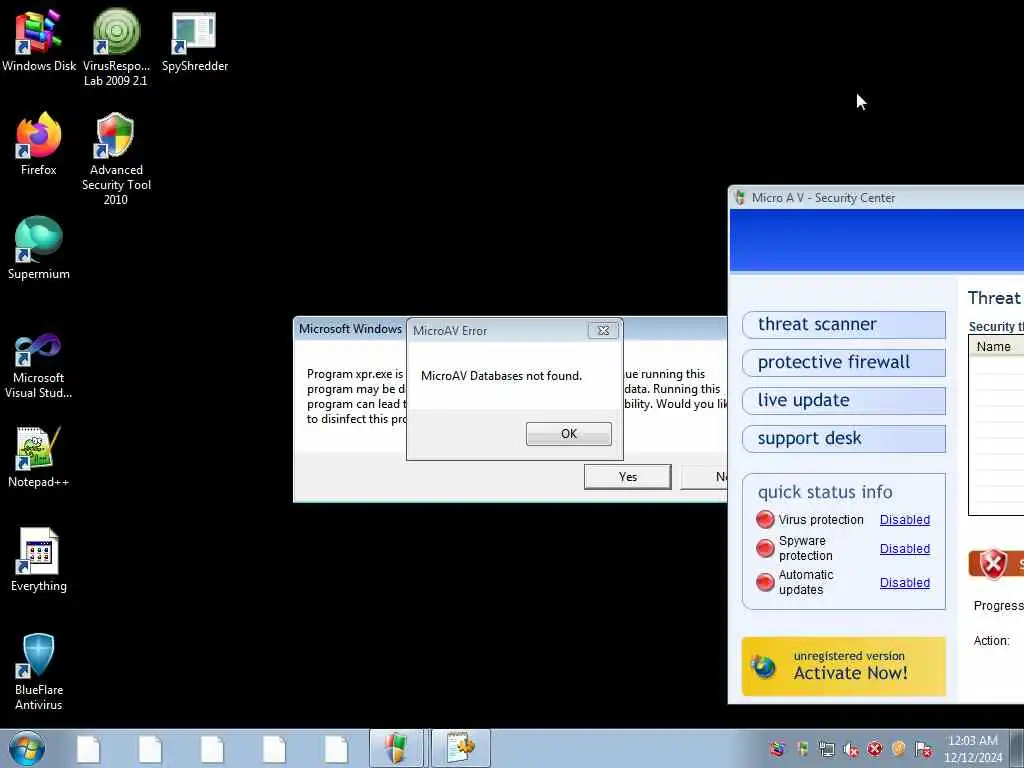Open the Everything search shortcut
The height and width of the screenshot is (768, 1024).
click(39, 560)
